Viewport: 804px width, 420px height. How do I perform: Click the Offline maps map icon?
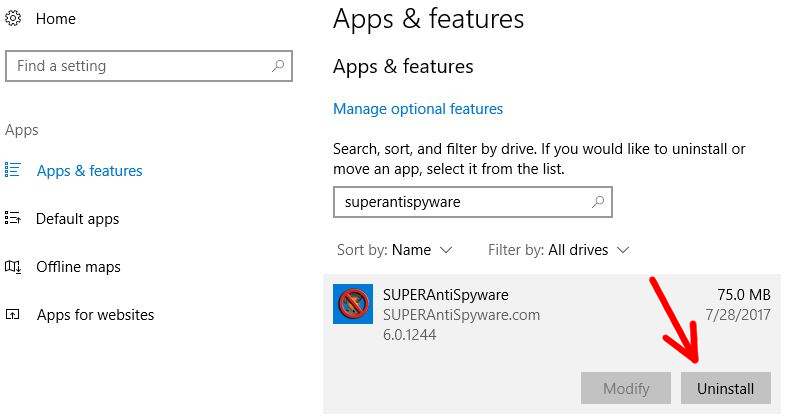13,267
